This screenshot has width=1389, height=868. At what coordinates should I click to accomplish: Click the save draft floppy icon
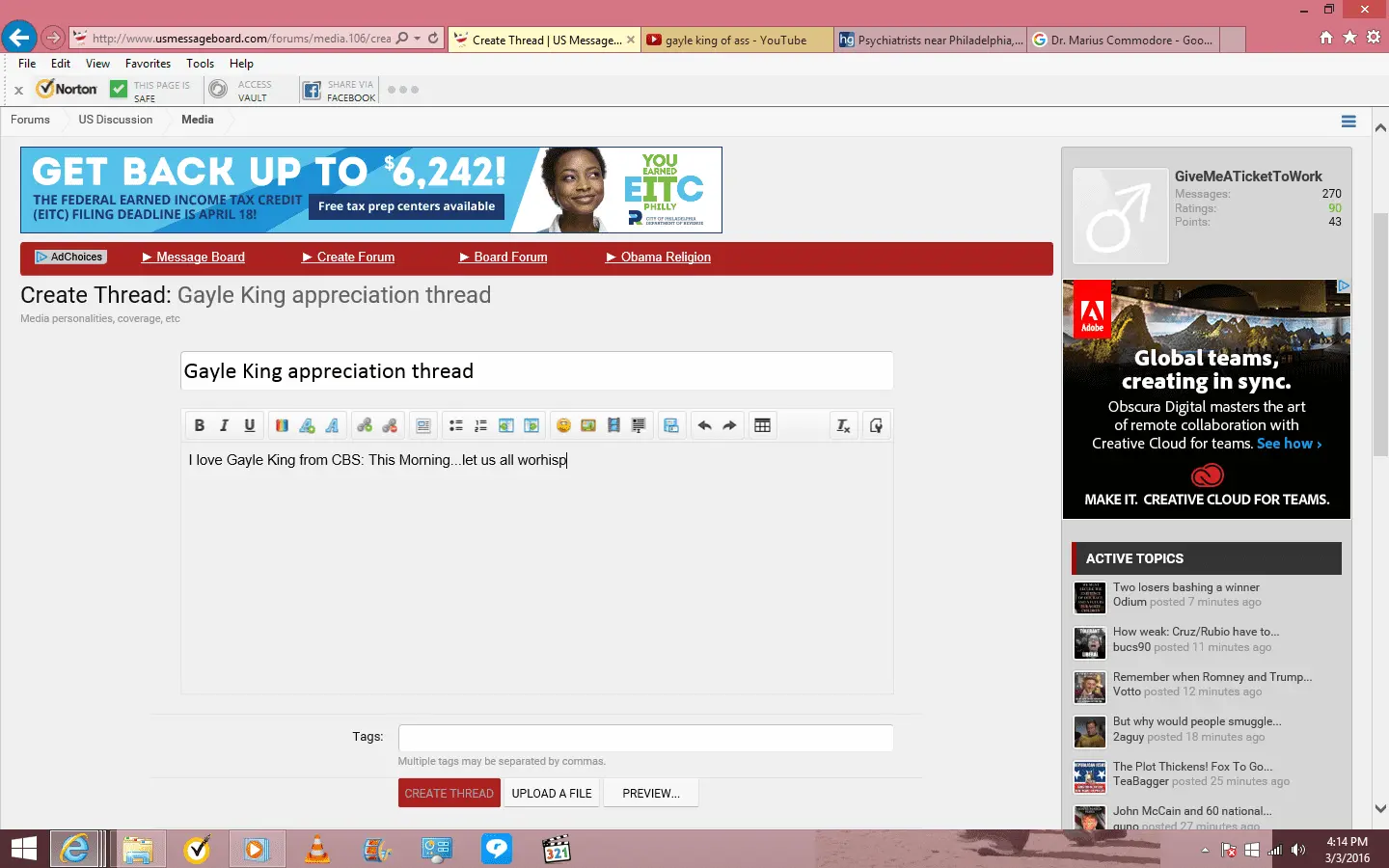[x=671, y=425]
